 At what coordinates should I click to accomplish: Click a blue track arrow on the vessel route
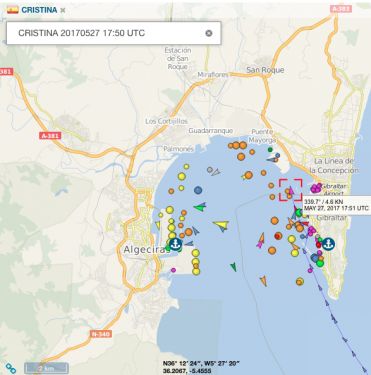click(x=328, y=303)
